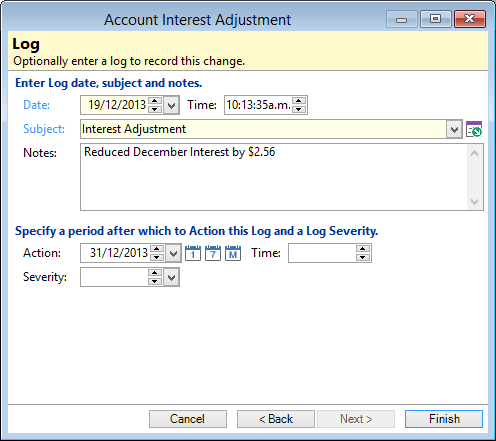Go back with the < Back button
496x441 pixels.
pyautogui.click(x=276, y=419)
